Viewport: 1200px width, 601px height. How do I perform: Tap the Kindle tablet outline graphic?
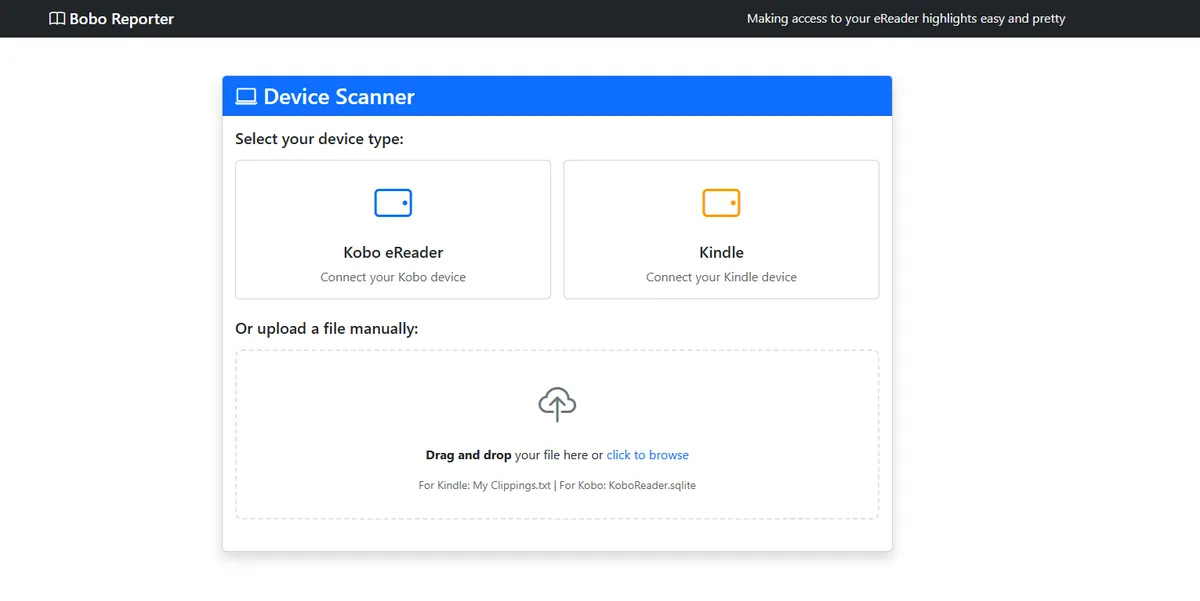pyautogui.click(x=721, y=202)
